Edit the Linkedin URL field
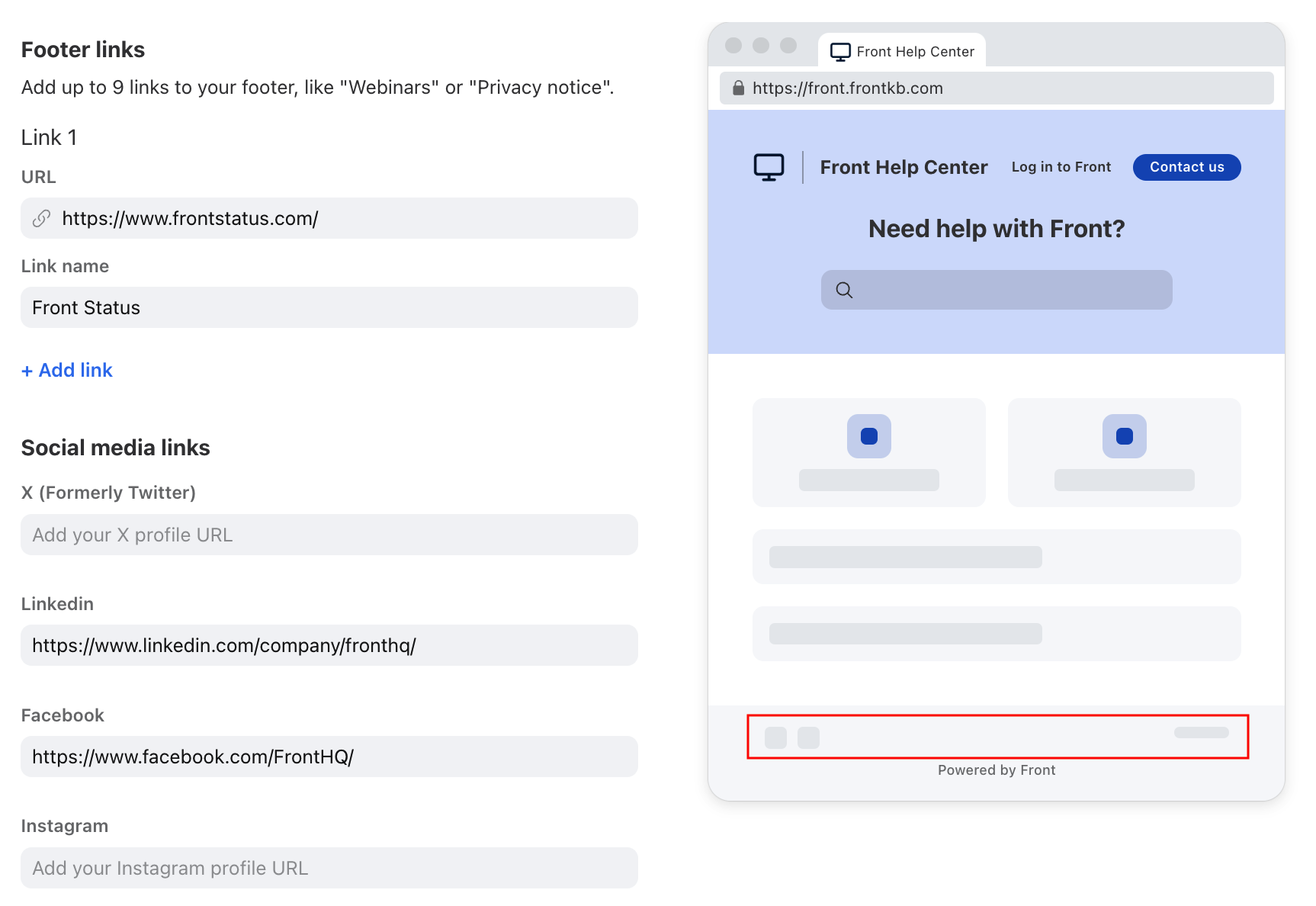 coord(329,645)
